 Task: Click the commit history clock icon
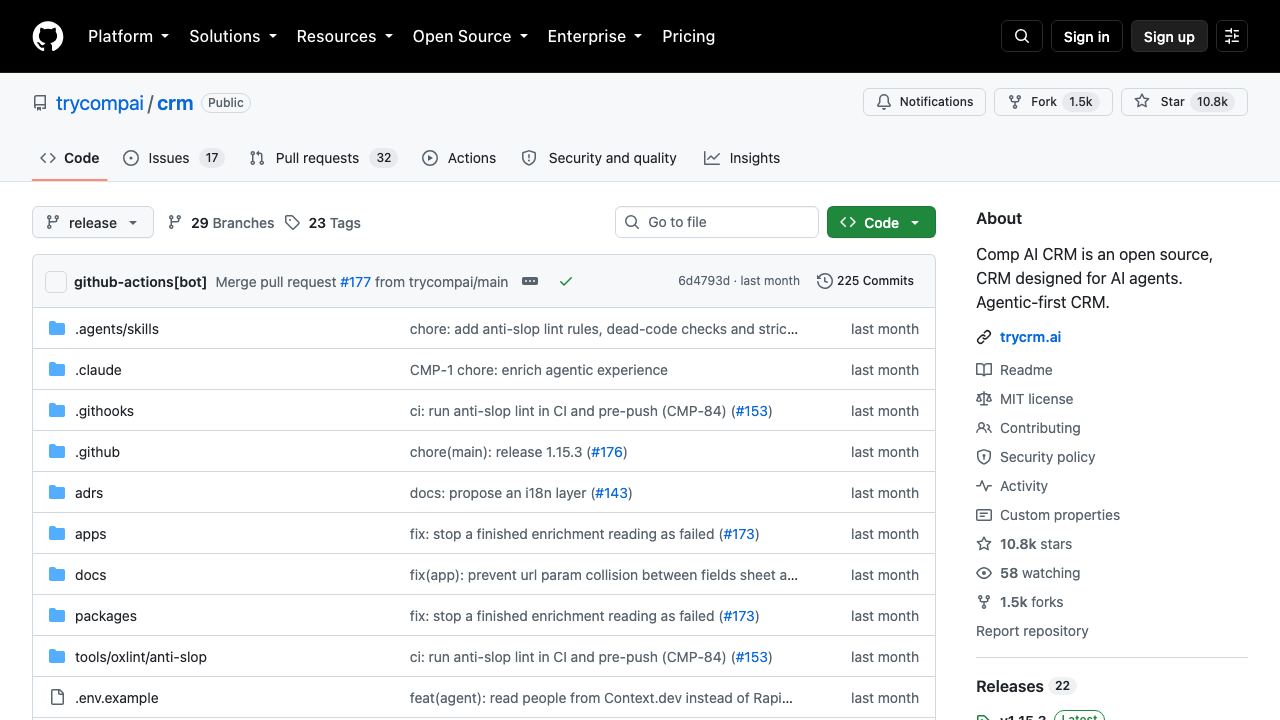click(x=825, y=281)
